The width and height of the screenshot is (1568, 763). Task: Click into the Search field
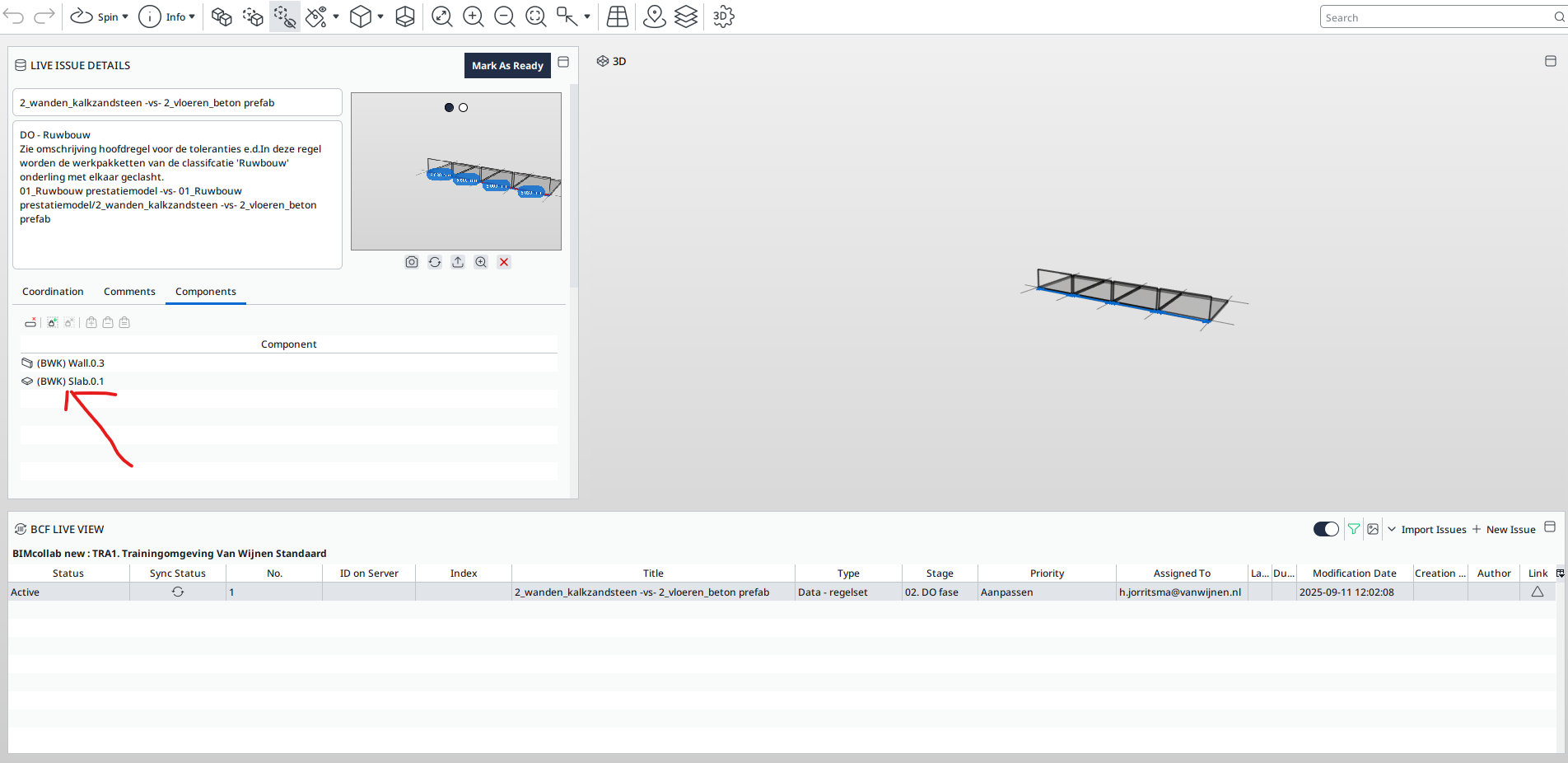(1437, 17)
